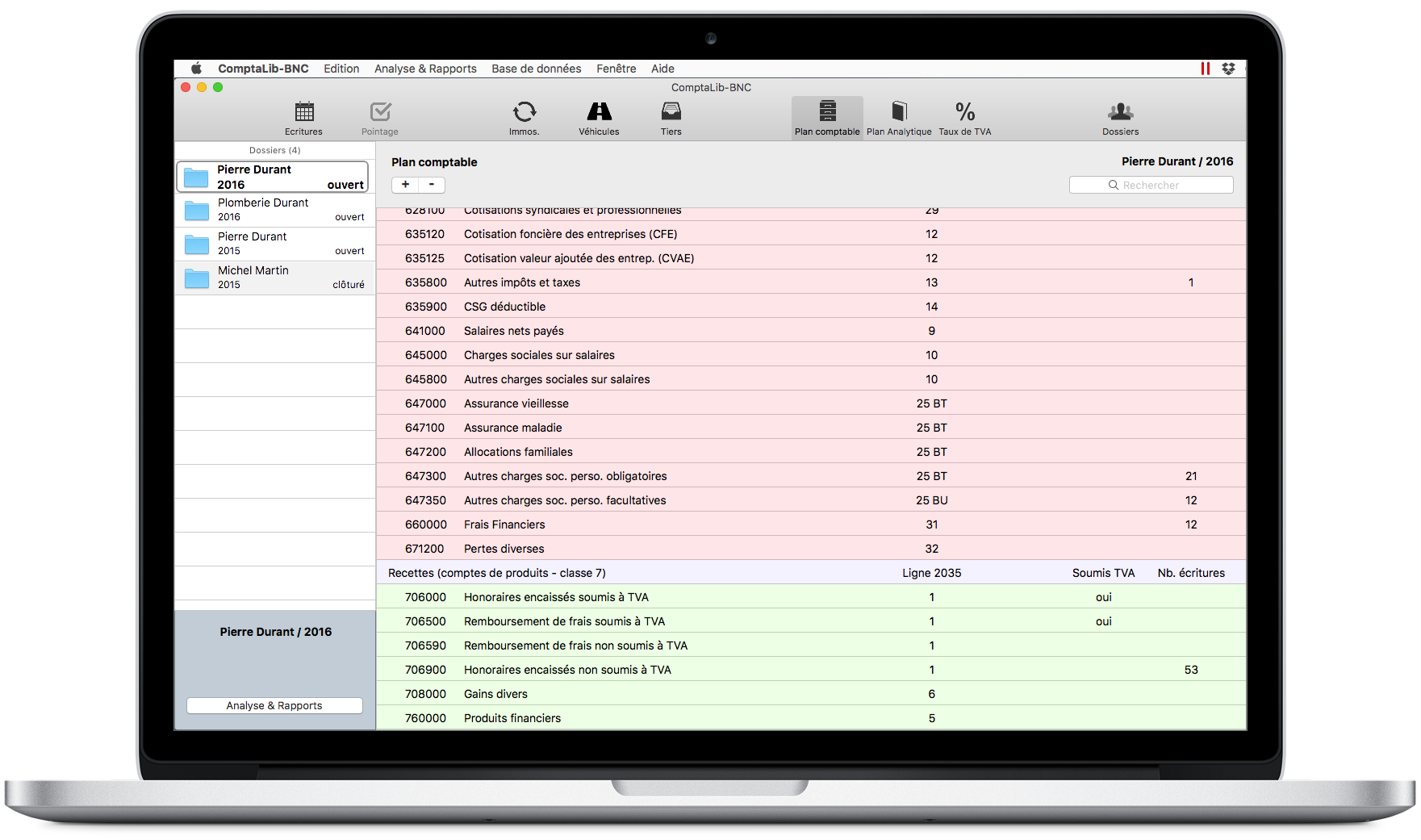Screen dimensions: 1421x840
Task: Open the Edition menu
Action: (341, 69)
